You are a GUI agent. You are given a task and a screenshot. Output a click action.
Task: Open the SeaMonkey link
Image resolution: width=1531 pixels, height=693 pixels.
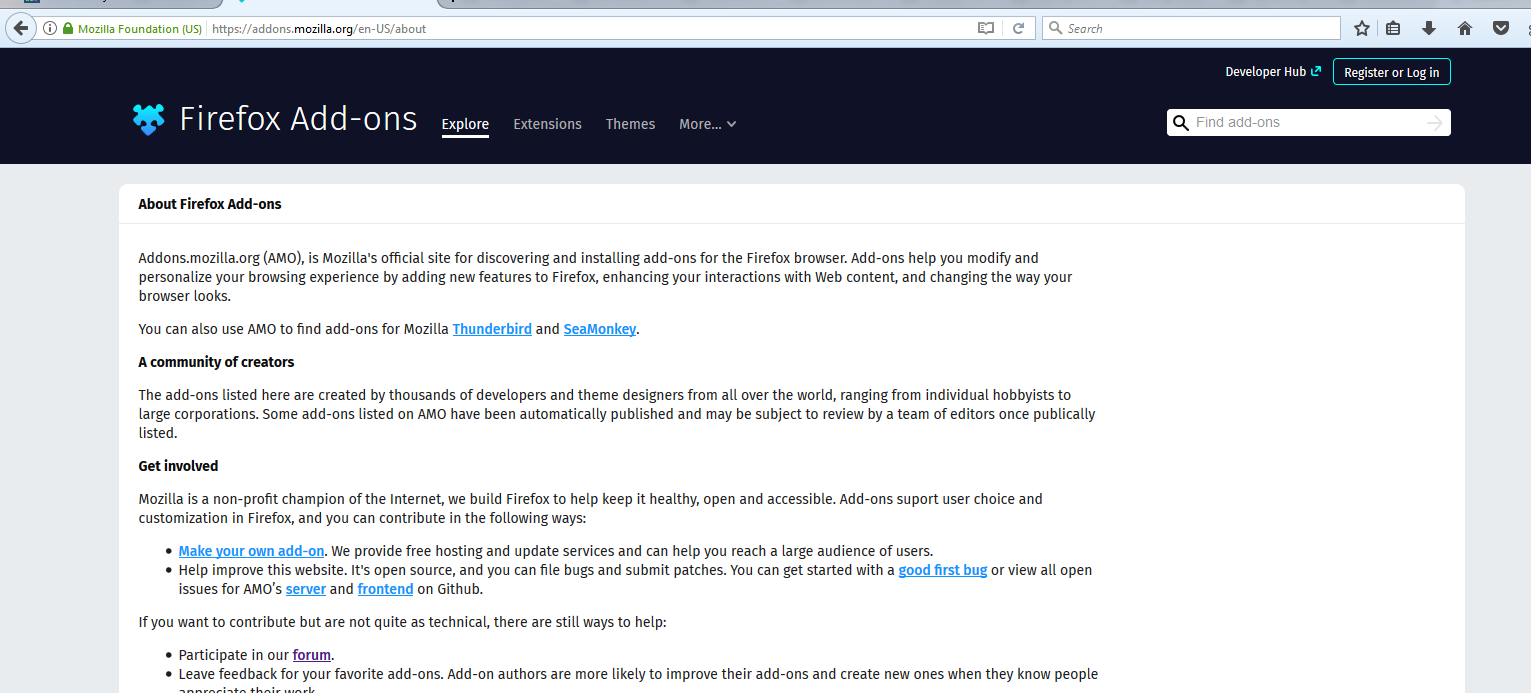click(x=600, y=329)
